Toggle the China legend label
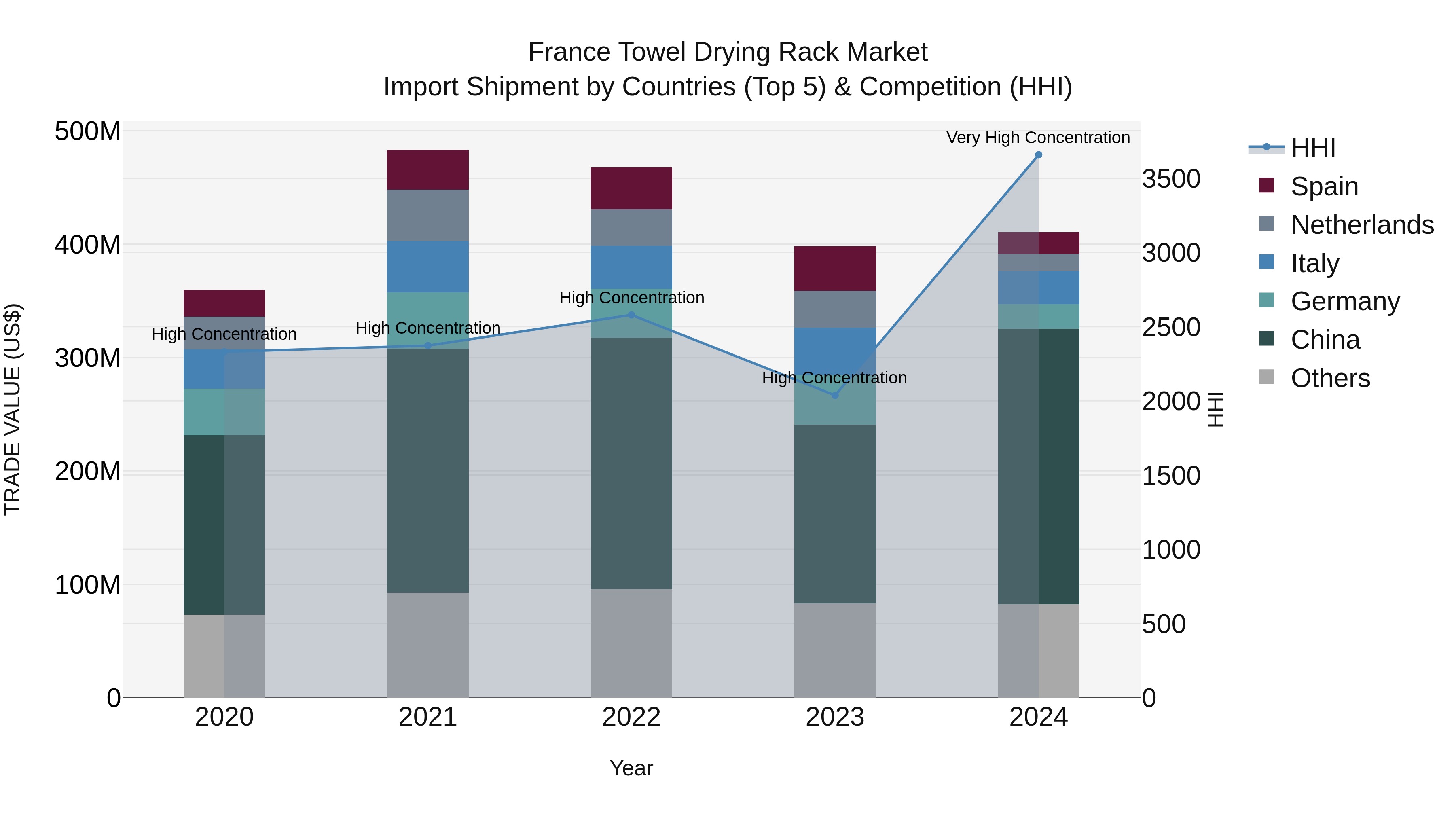Screen dimensions: 1456x819 pyautogui.click(x=1325, y=340)
